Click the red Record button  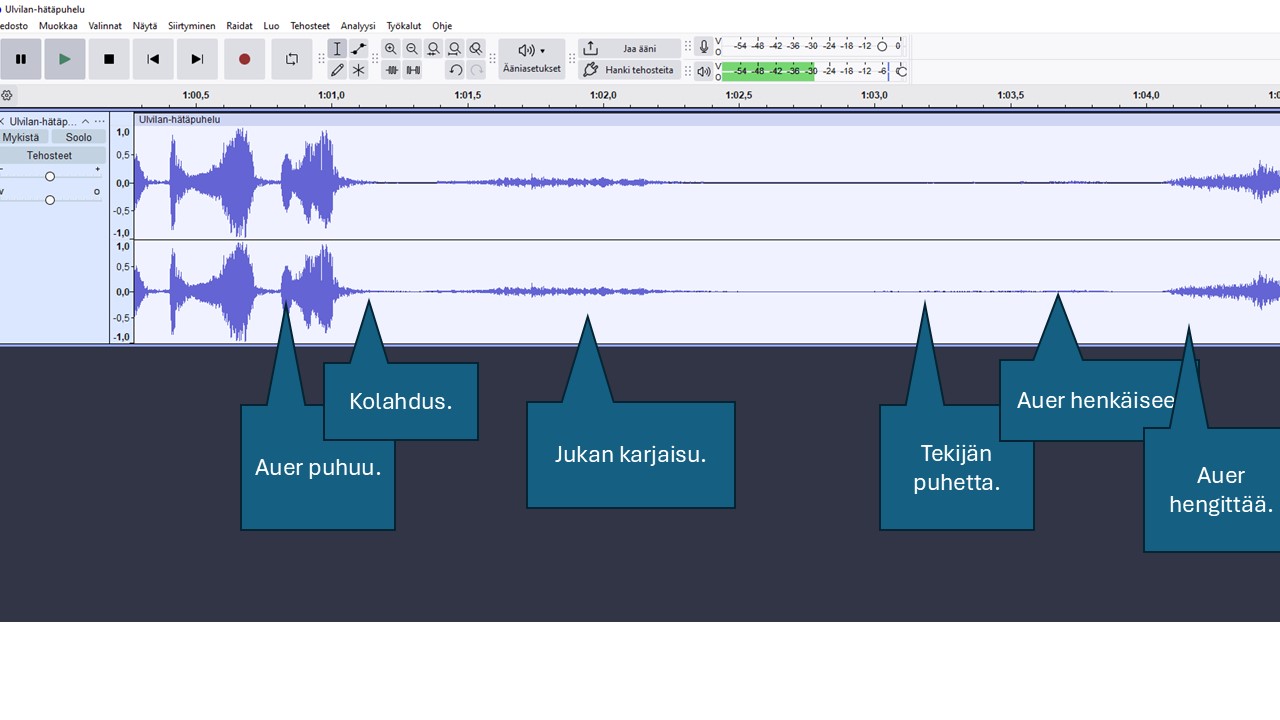coord(244,59)
